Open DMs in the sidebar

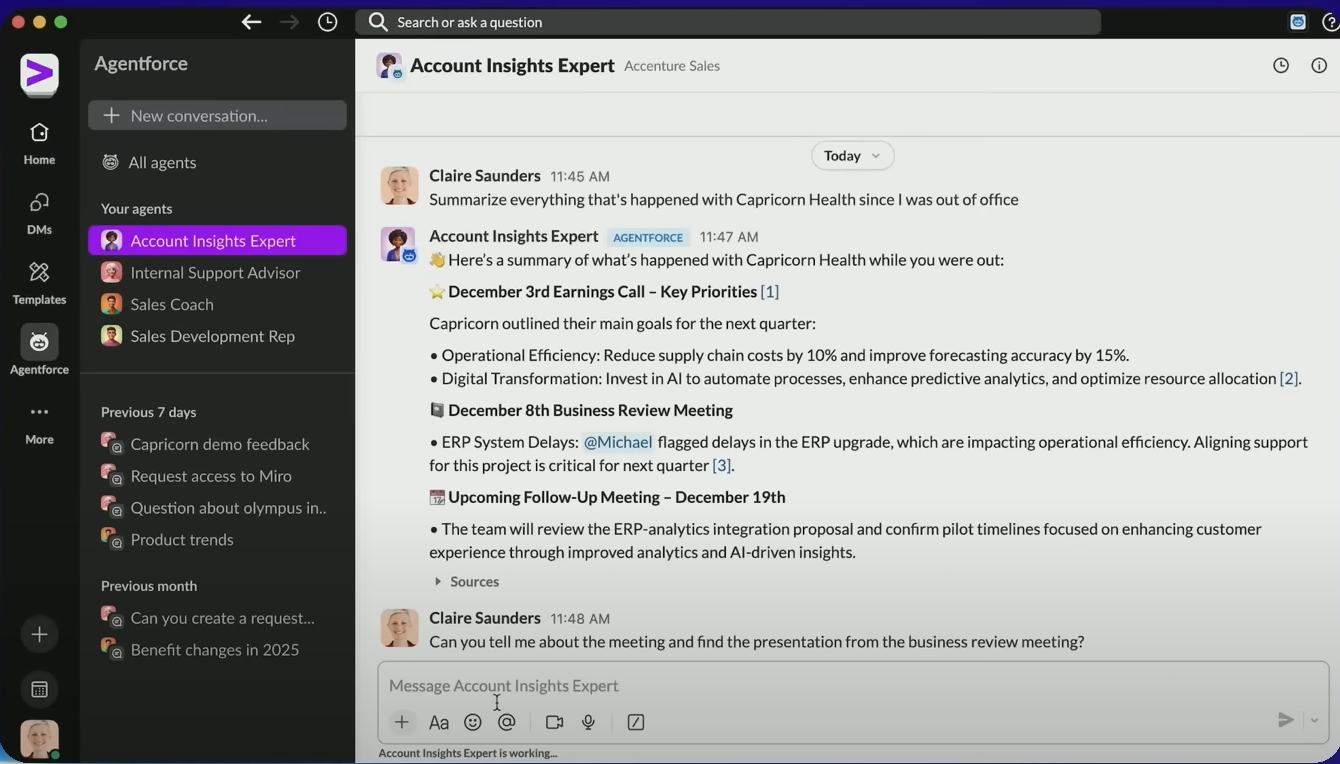[39, 213]
